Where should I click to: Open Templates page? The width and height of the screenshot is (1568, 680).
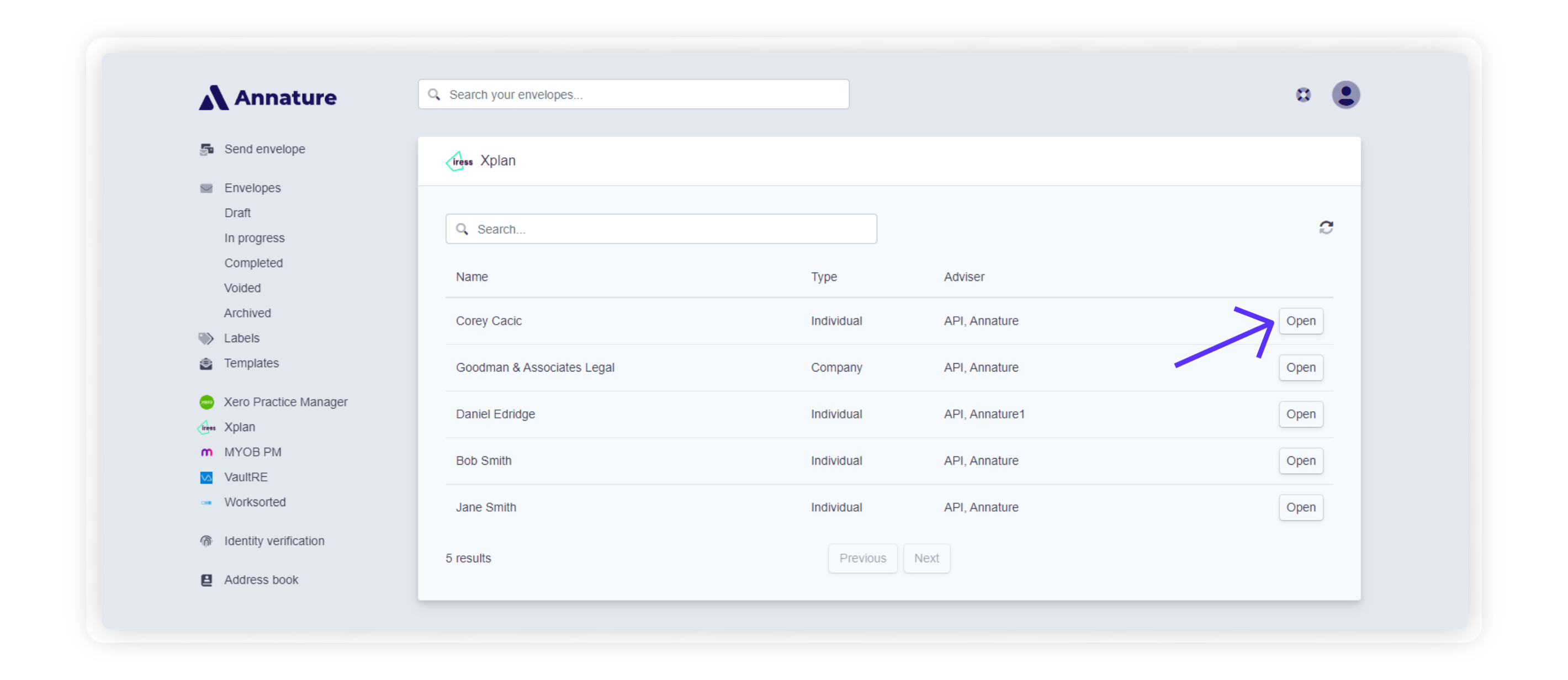coord(251,363)
